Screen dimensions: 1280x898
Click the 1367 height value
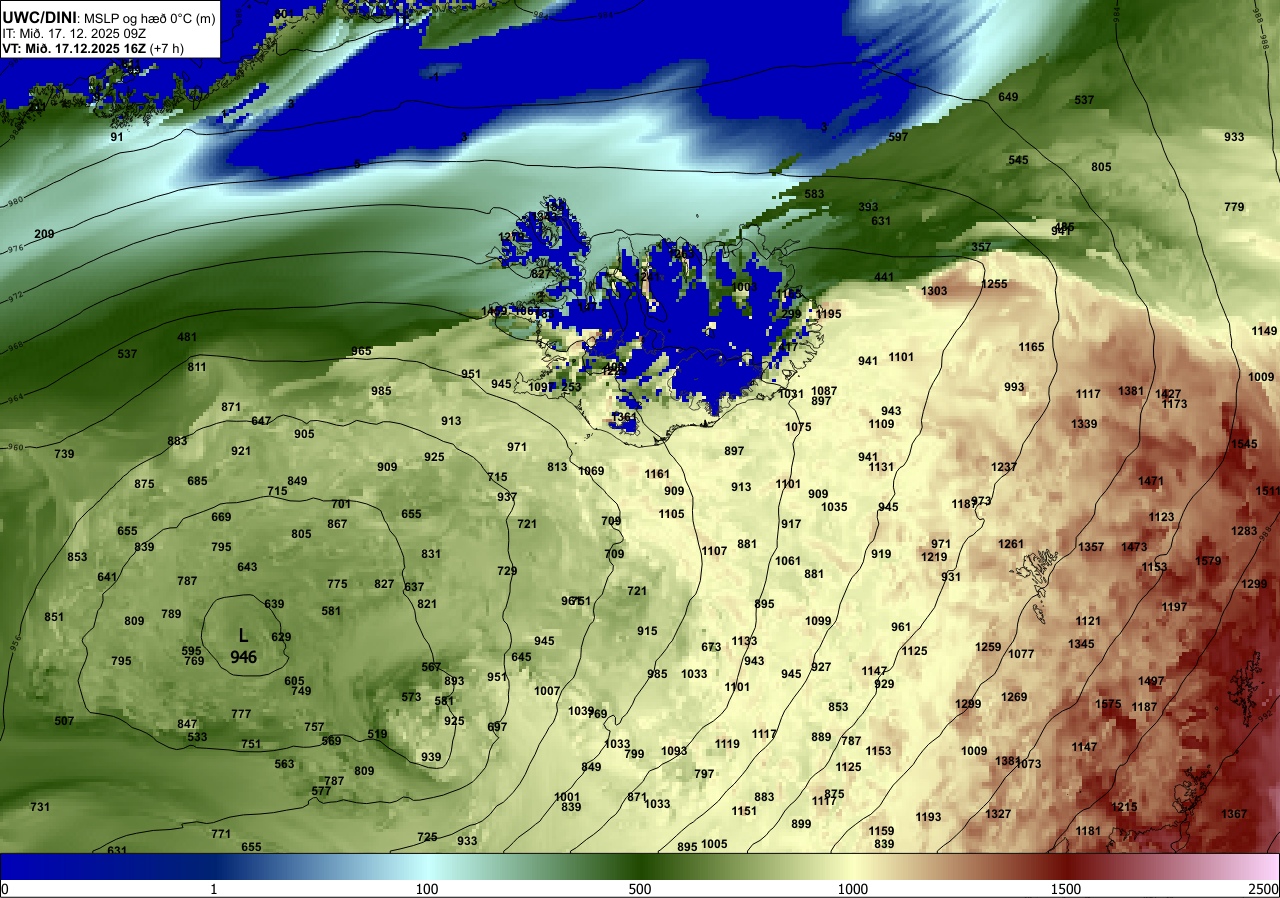(x=1234, y=814)
